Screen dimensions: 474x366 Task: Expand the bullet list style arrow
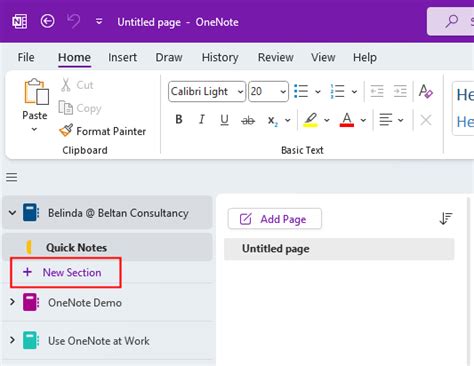point(318,91)
